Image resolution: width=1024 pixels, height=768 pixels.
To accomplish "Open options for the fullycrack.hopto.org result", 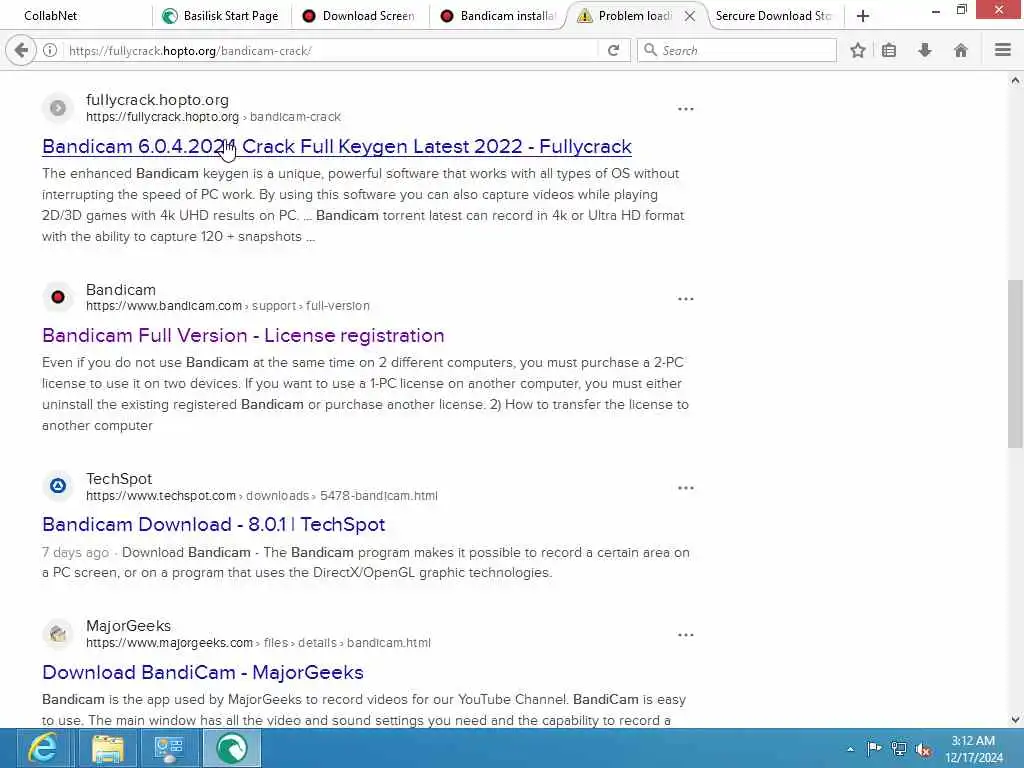I will [x=686, y=109].
